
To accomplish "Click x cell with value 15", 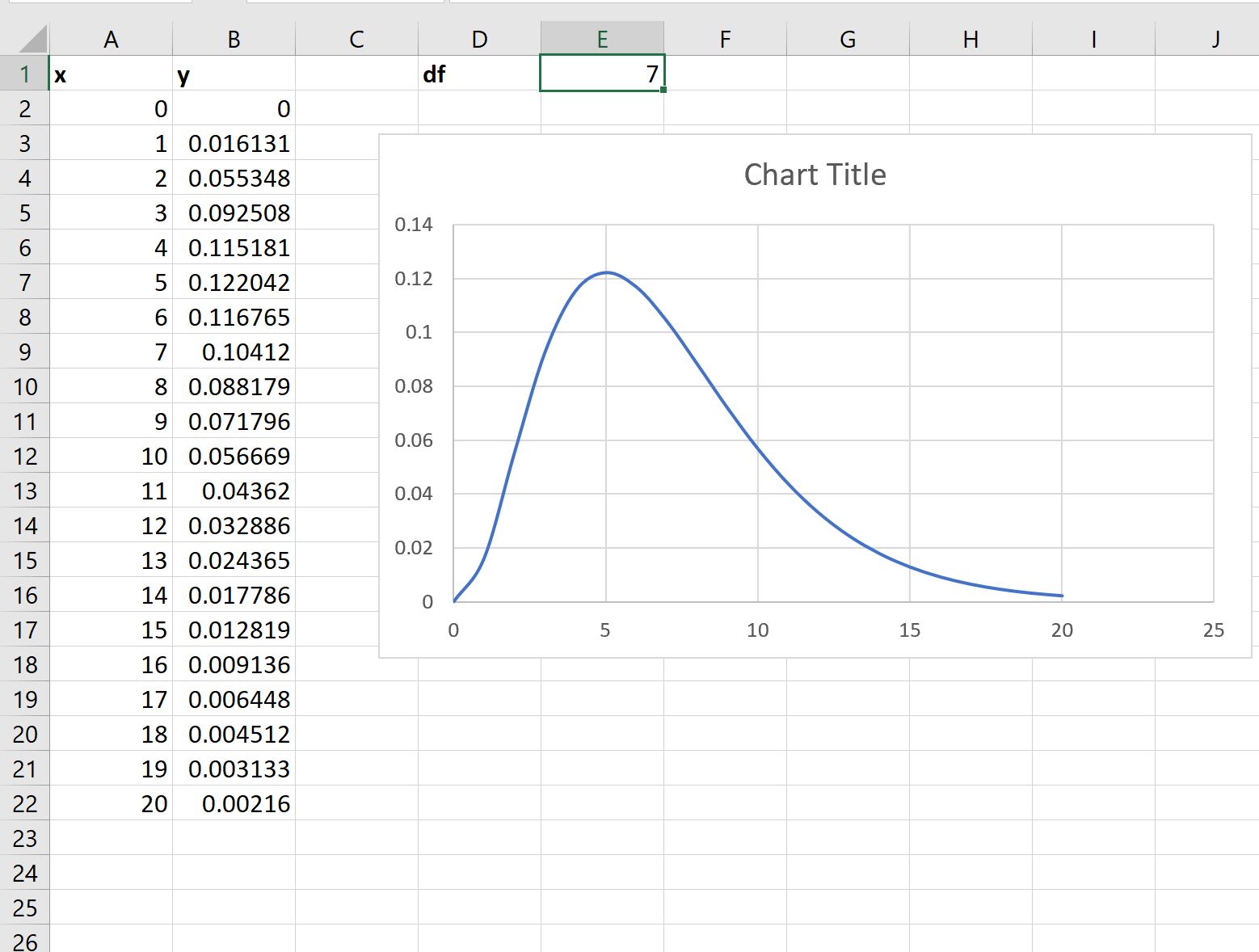I will pos(112,630).
